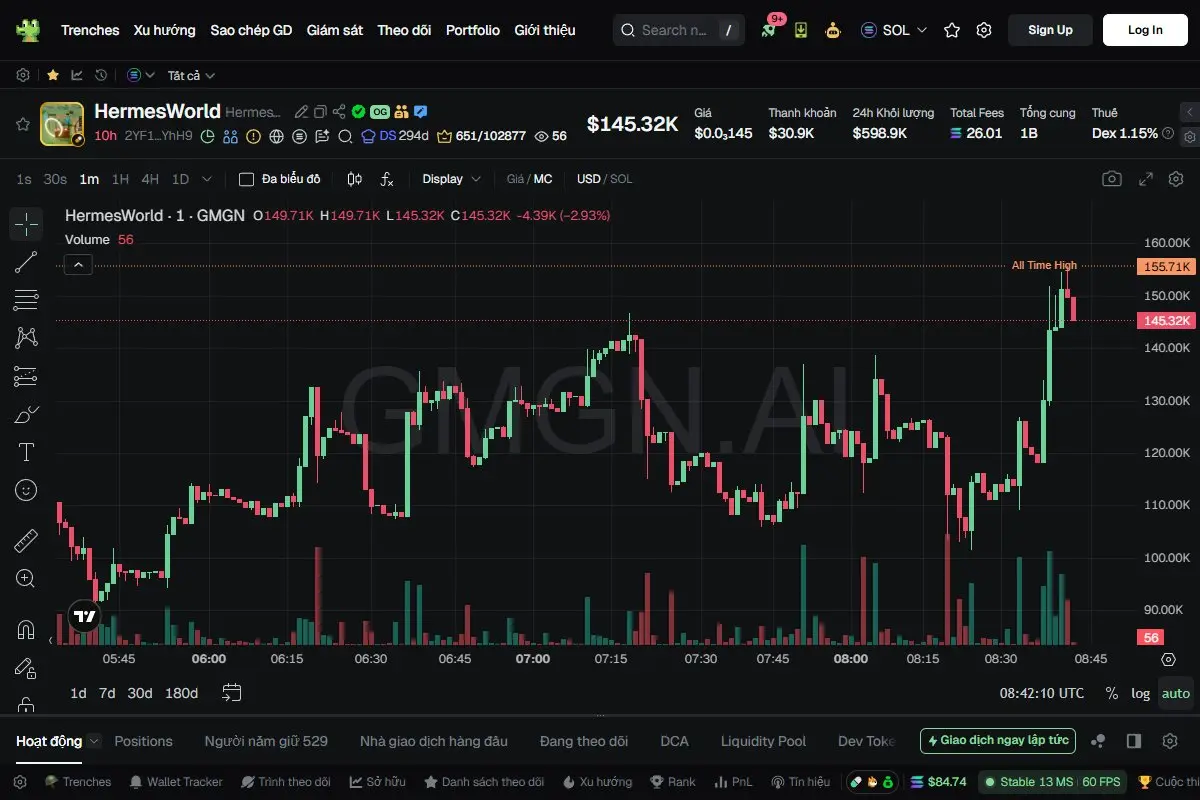
Task: Select the 1H timeframe
Action: tap(120, 179)
